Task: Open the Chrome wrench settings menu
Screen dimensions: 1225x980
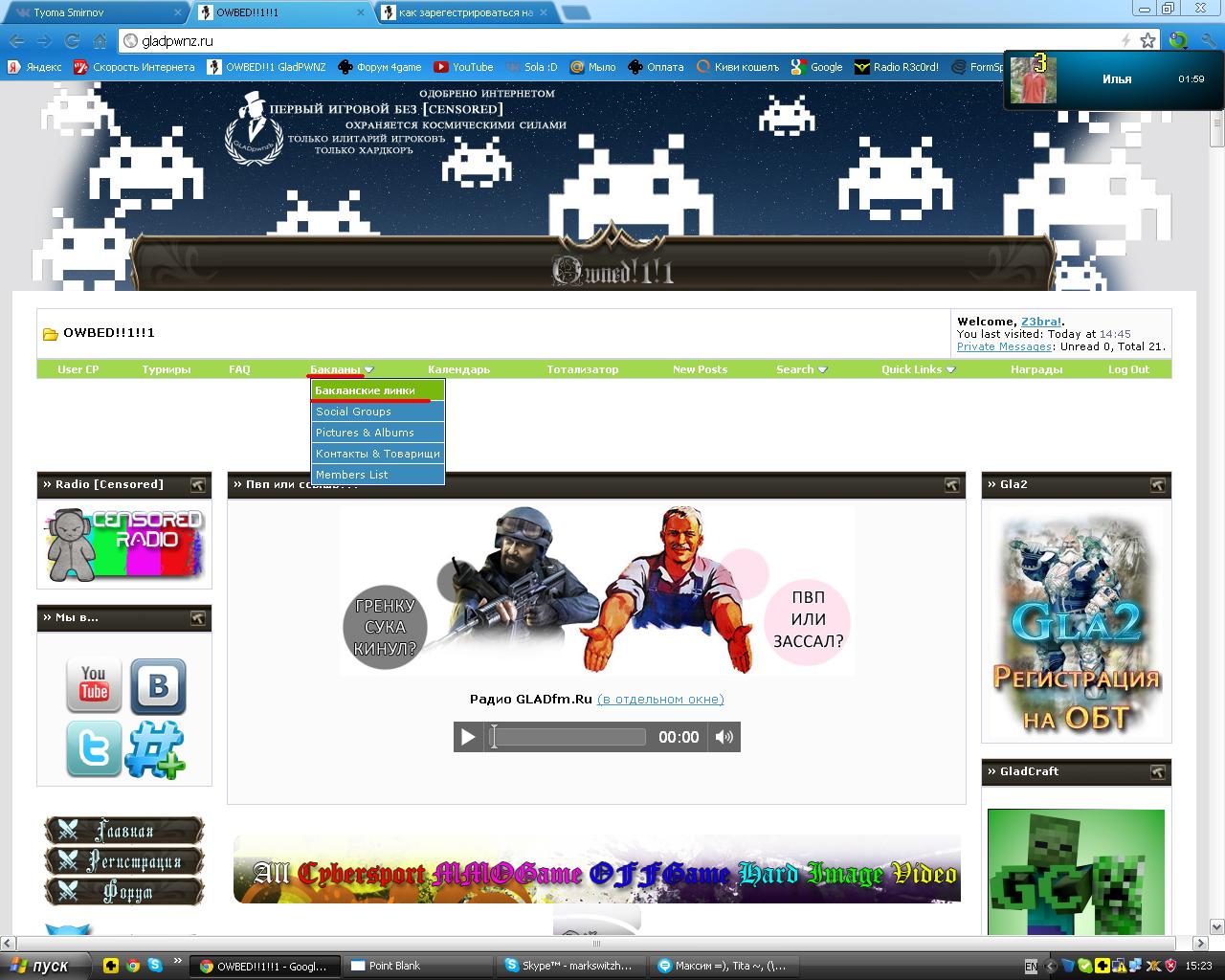Action: tap(1207, 41)
